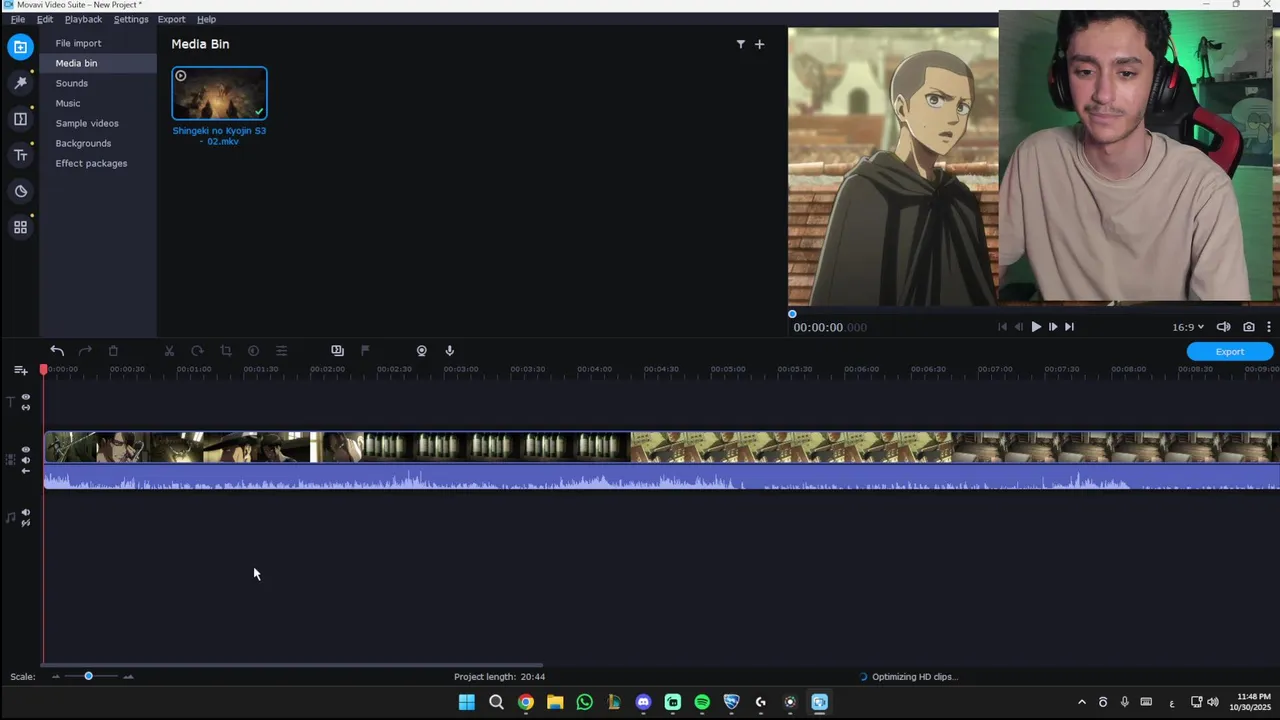This screenshot has width=1280, height=720.
Task: Click the horizontal timeline scrollbar
Action: pos(293,665)
